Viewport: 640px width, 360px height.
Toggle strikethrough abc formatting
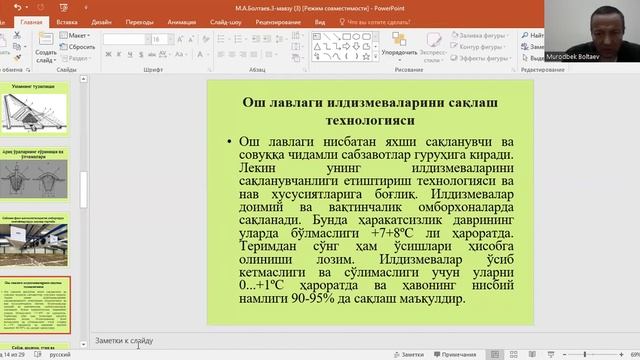tap(151, 54)
